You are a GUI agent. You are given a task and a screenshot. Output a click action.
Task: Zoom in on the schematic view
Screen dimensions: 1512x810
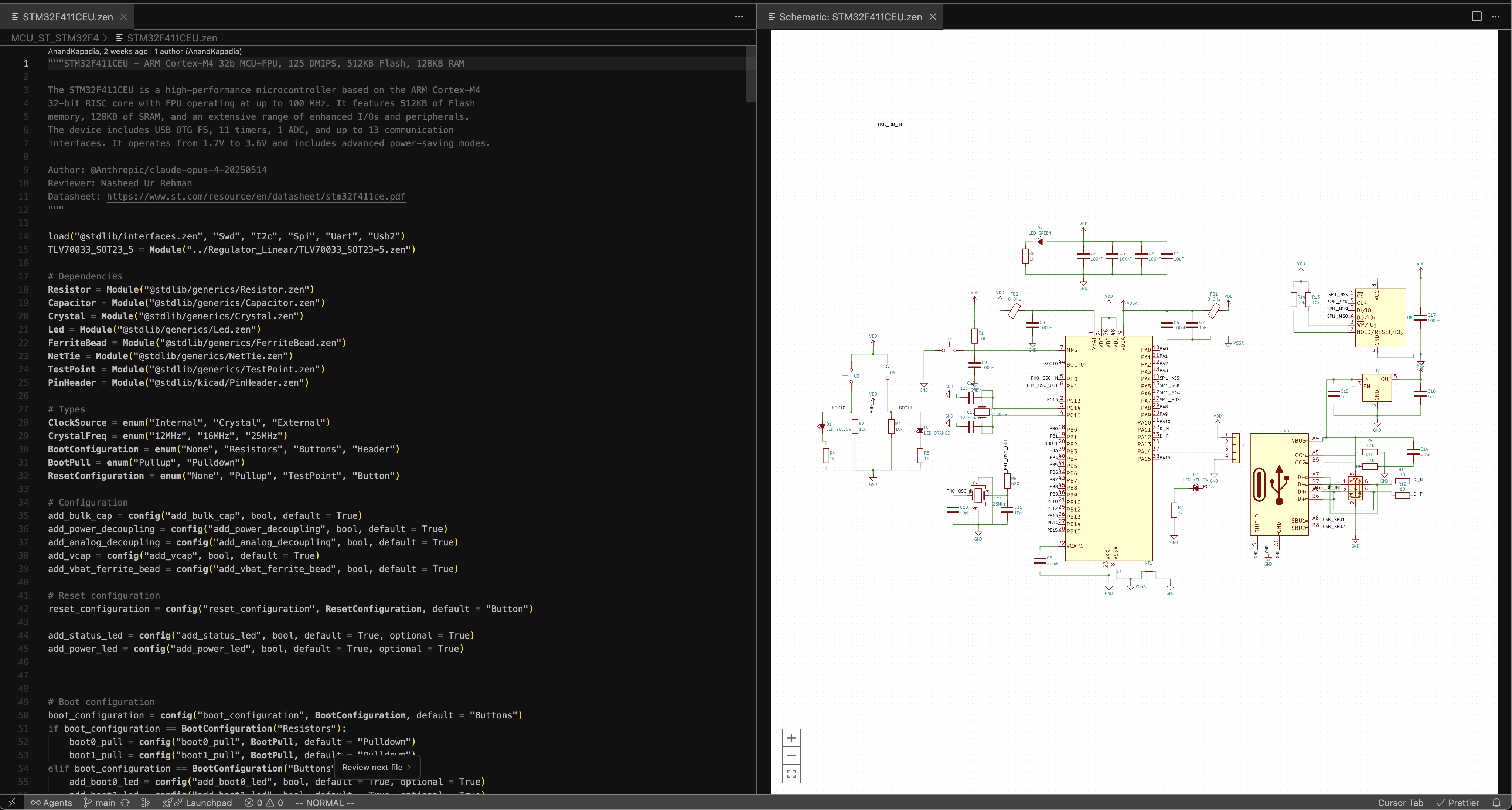tap(791, 738)
